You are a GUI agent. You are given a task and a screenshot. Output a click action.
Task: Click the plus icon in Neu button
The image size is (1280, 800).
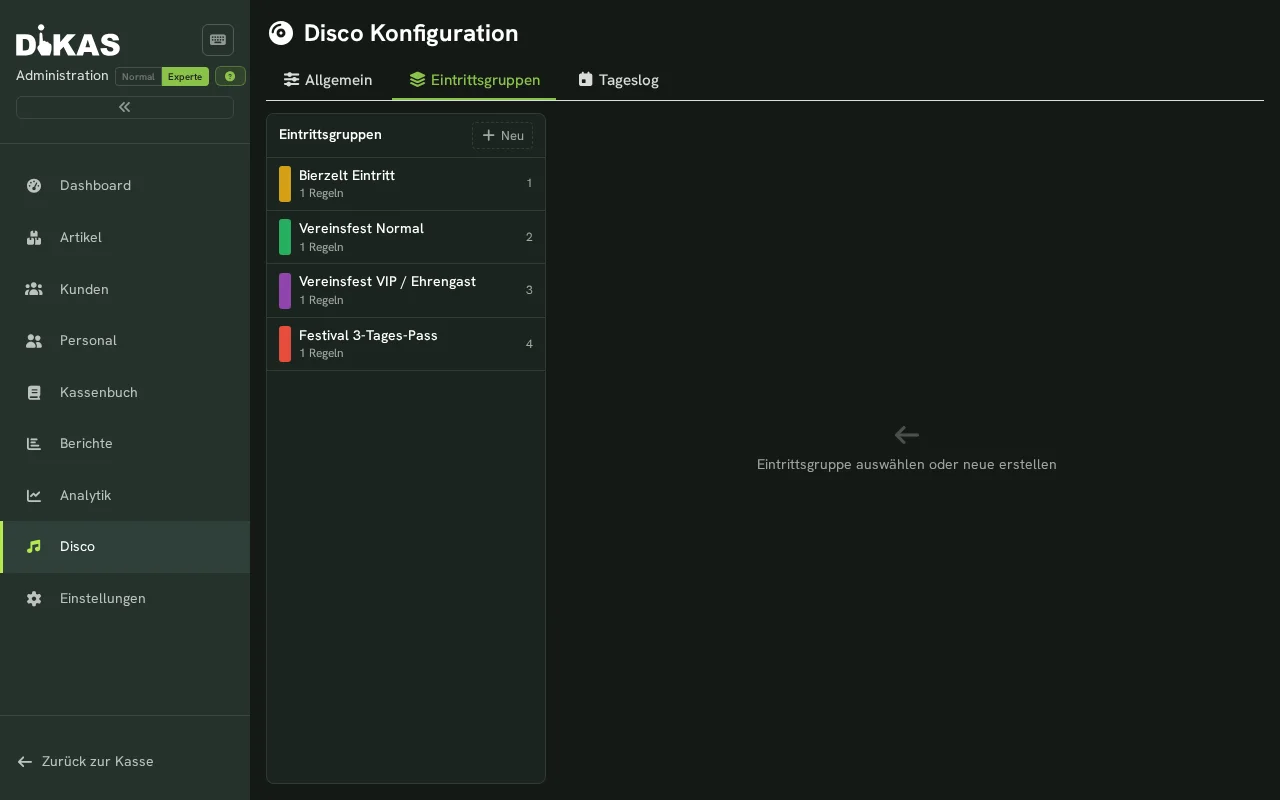click(x=489, y=135)
